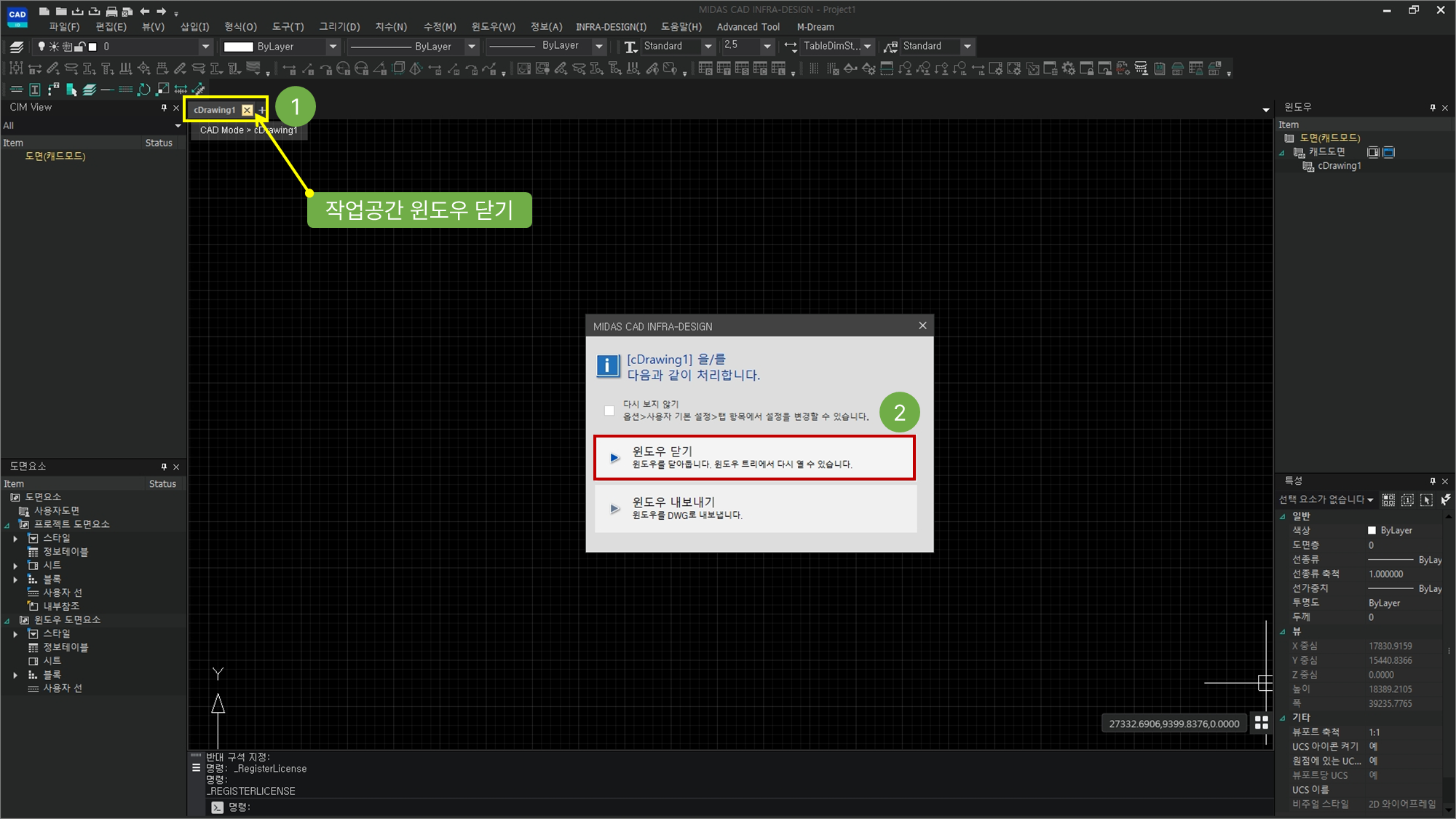
Task: Open the Advanced Tool menu
Action: 748,27
